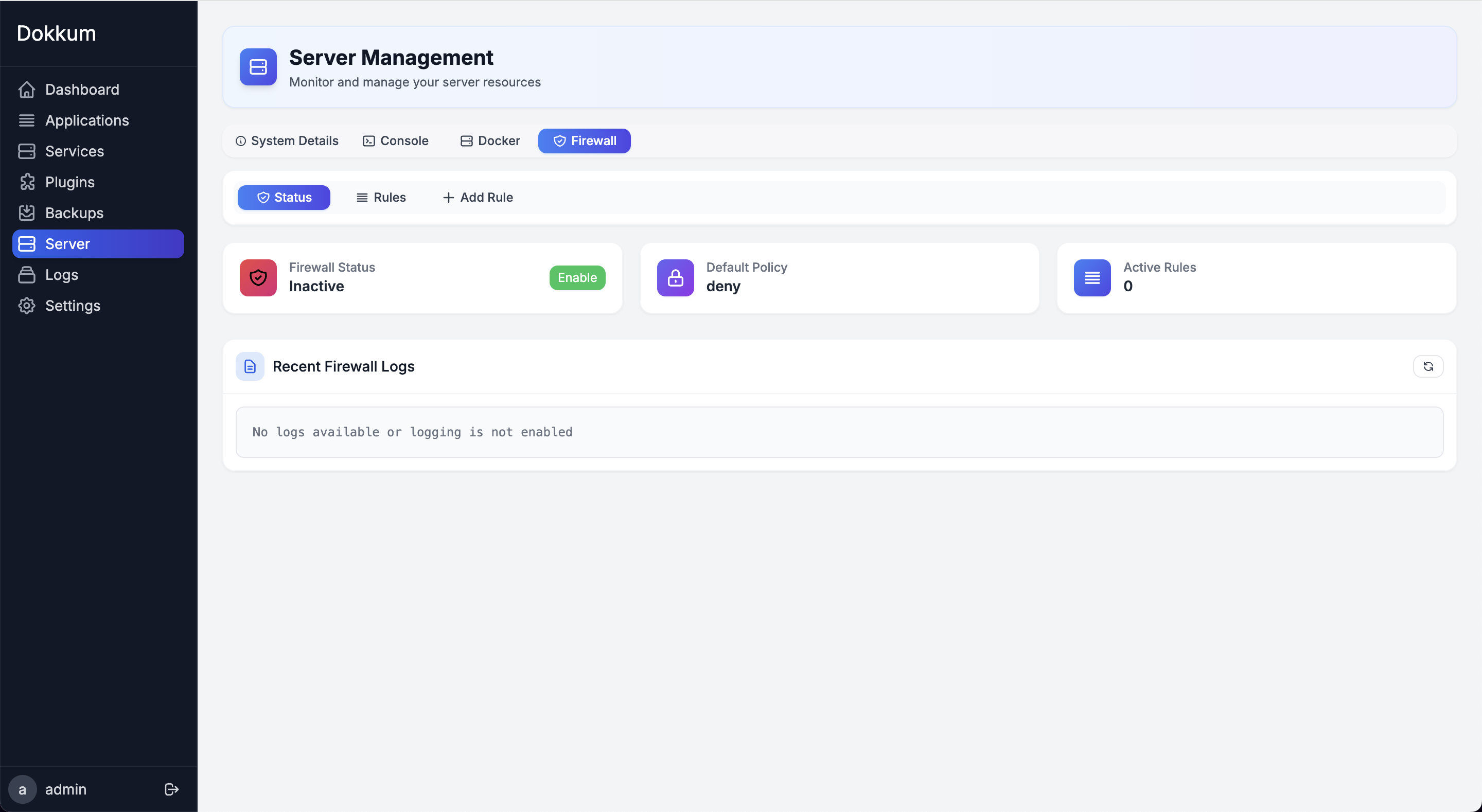Click the Logs sidebar icon

point(27,274)
